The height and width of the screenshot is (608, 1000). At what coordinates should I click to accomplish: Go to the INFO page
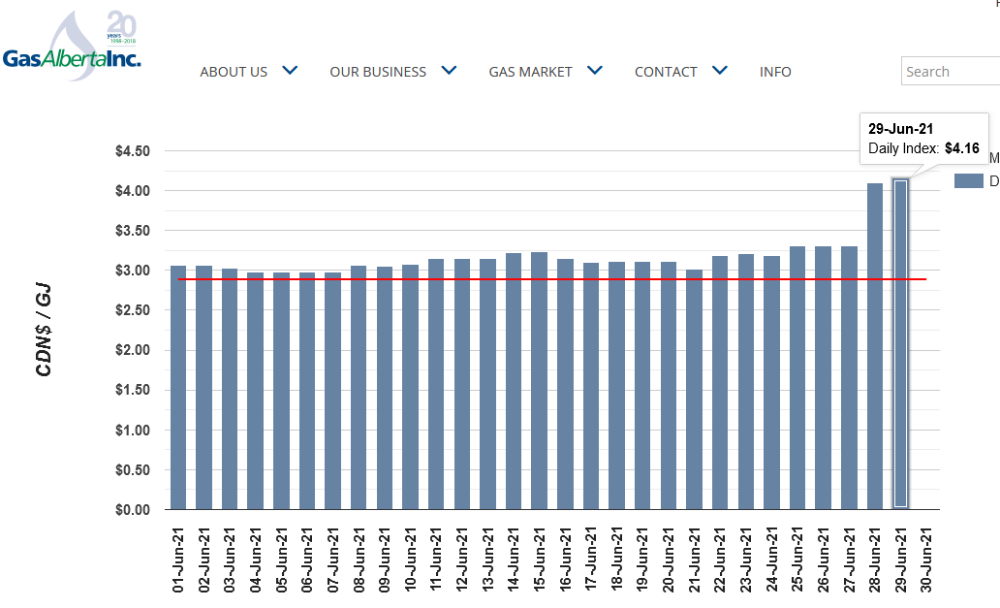(x=775, y=72)
